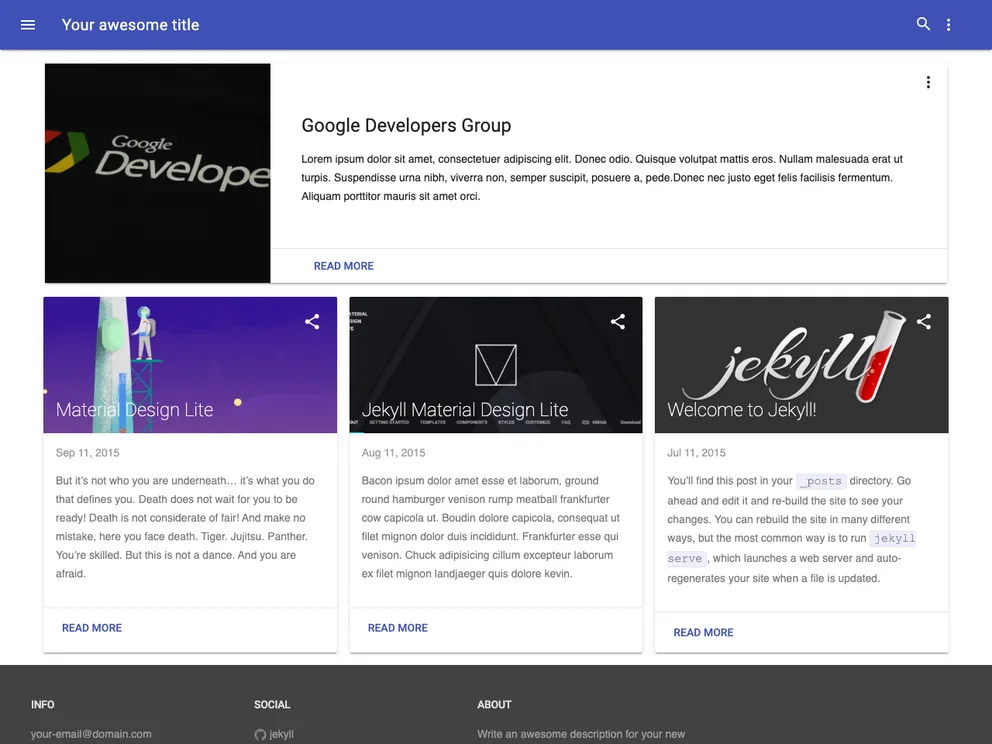
Task: Click READ MORE under Material Design Lite
Action: pos(91,628)
